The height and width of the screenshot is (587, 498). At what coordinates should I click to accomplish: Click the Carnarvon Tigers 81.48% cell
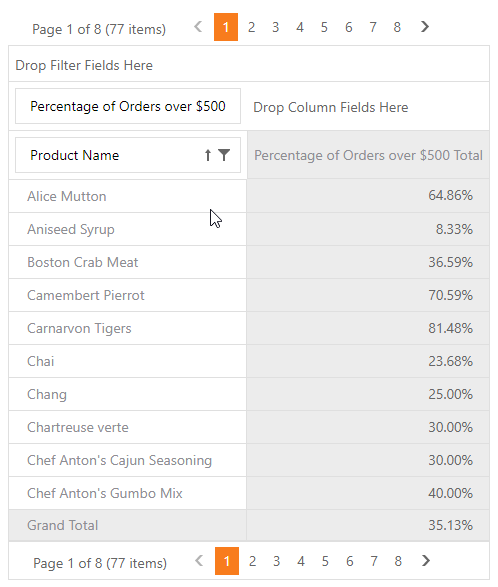(x=368, y=328)
